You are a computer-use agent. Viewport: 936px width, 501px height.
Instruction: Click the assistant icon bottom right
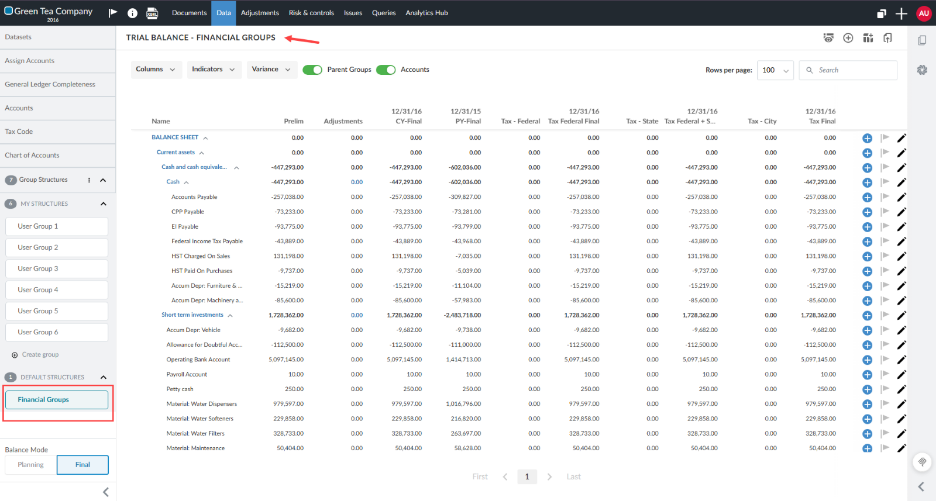pos(922,462)
